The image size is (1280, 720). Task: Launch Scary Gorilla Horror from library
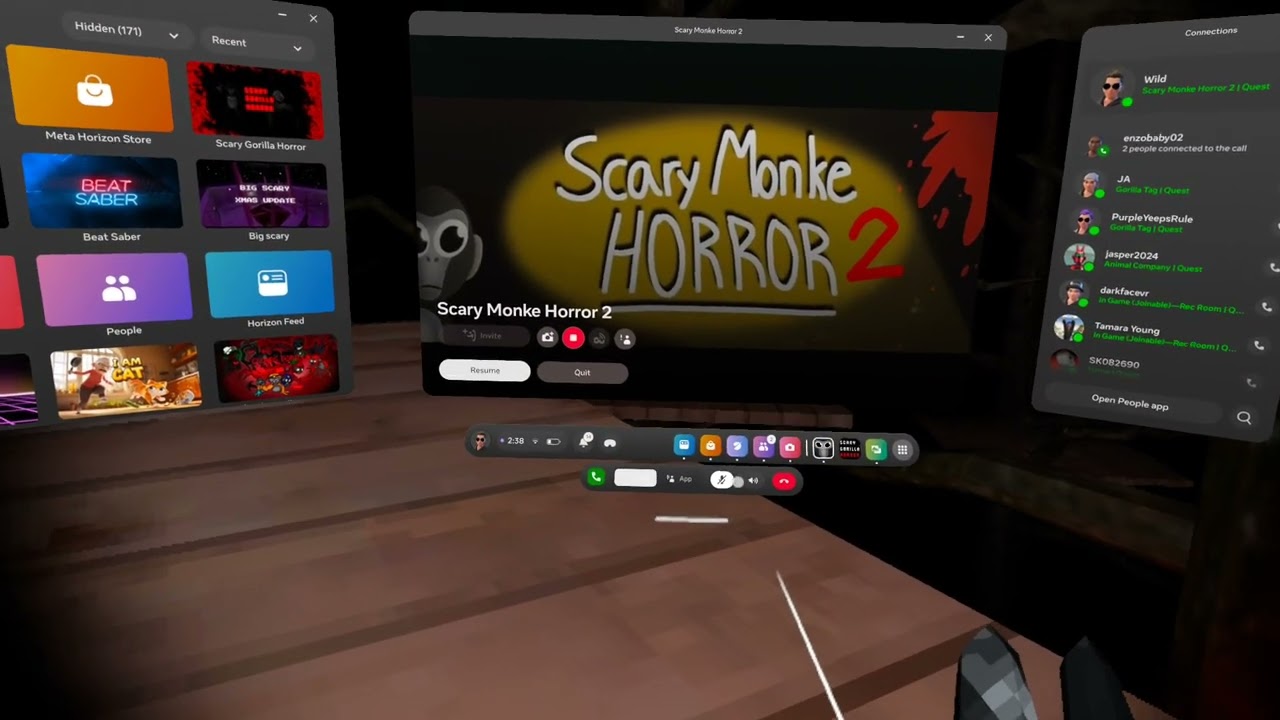tap(256, 102)
